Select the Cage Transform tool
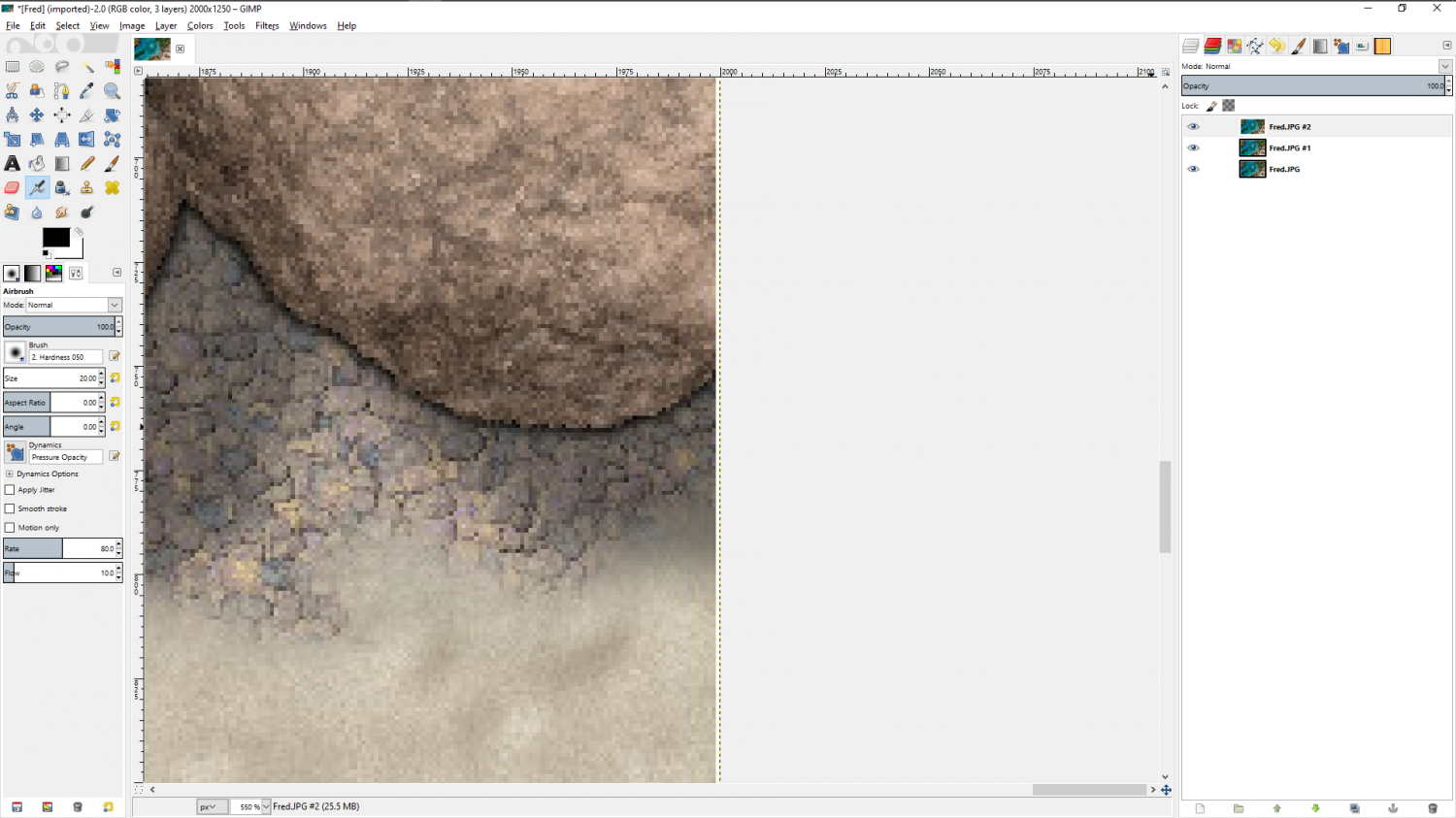This screenshot has width=1456, height=818. click(113, 140)
